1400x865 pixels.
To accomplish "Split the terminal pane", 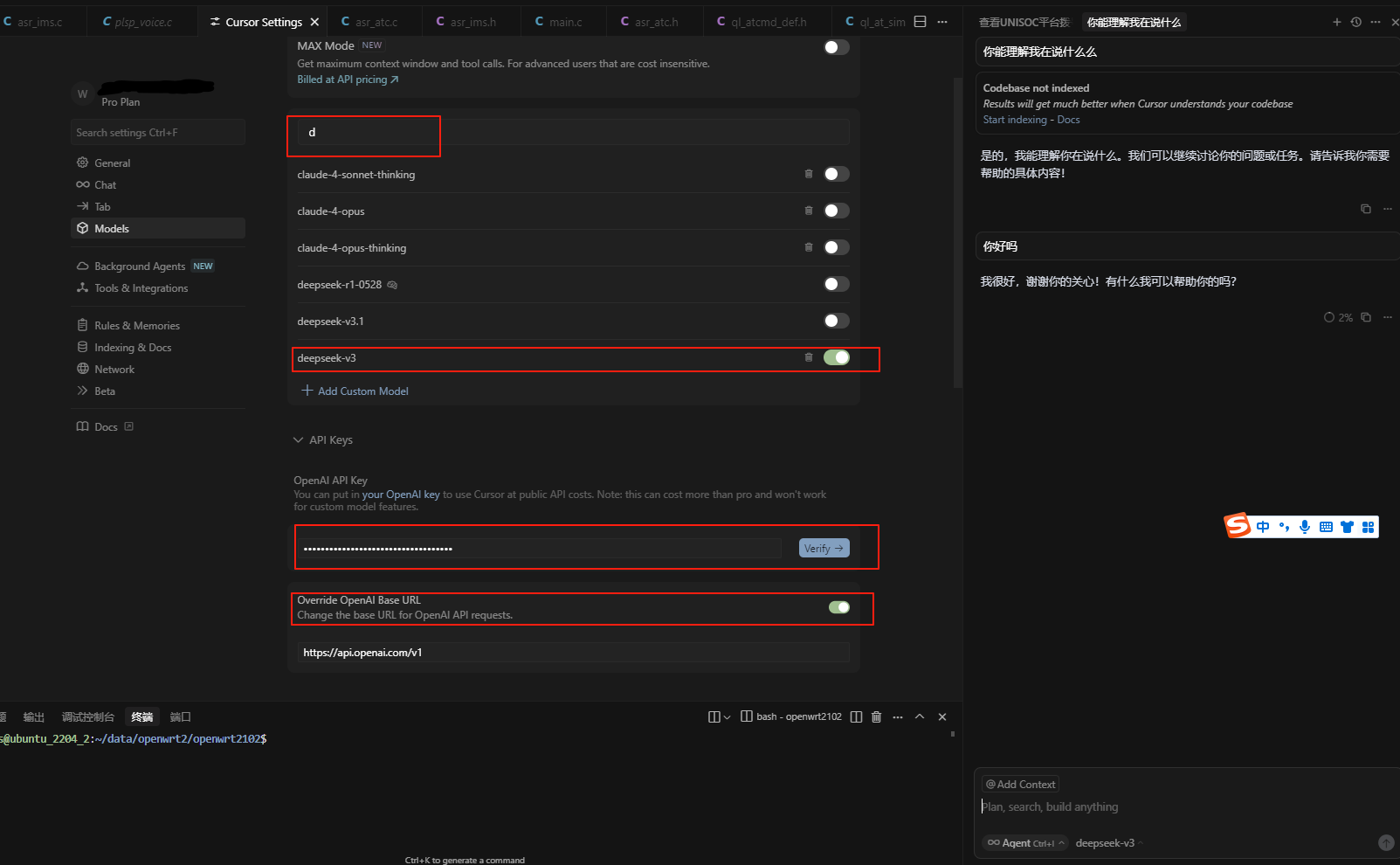I will click(x=856, y=716).
